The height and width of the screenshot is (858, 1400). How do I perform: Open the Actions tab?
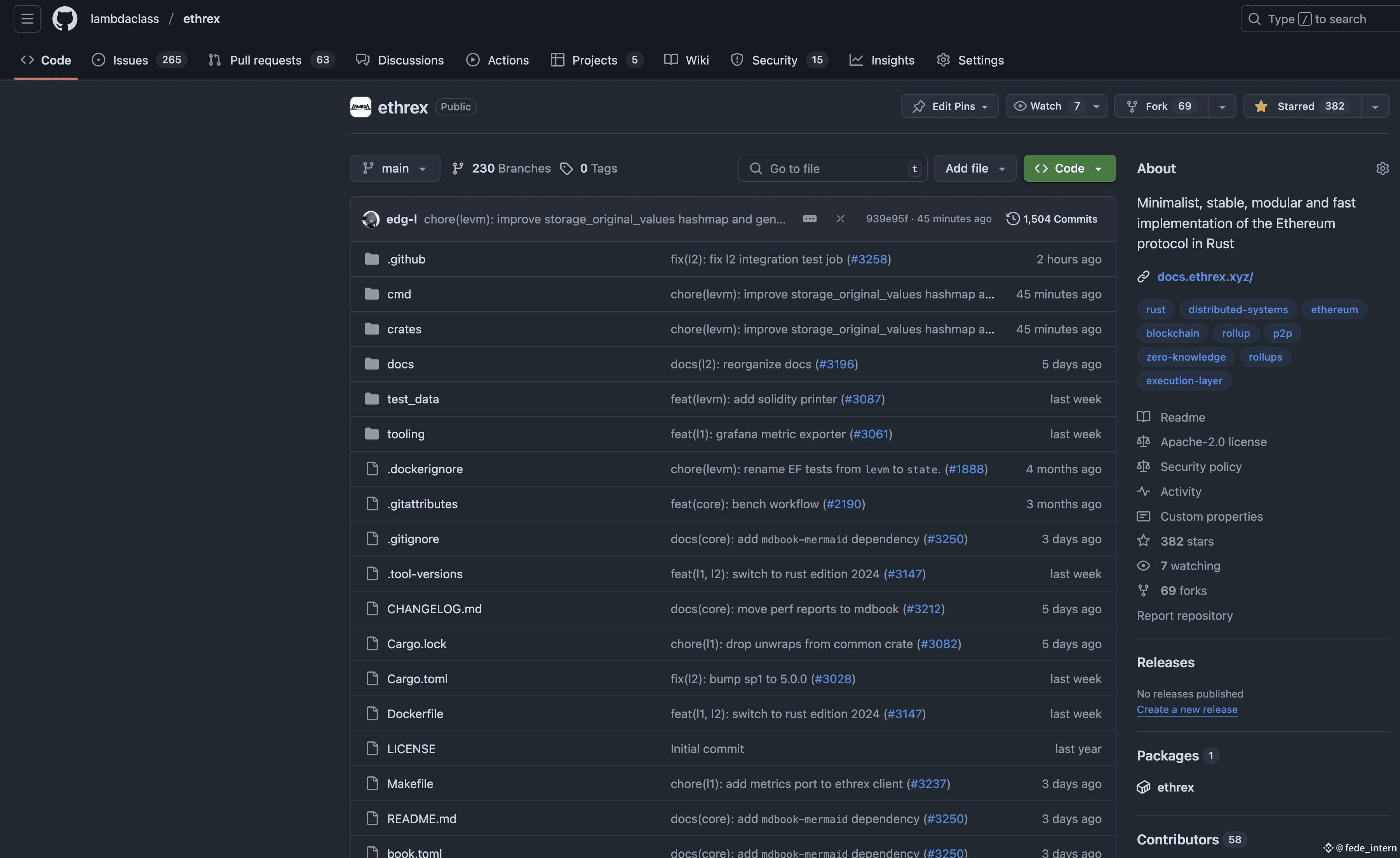497,60
